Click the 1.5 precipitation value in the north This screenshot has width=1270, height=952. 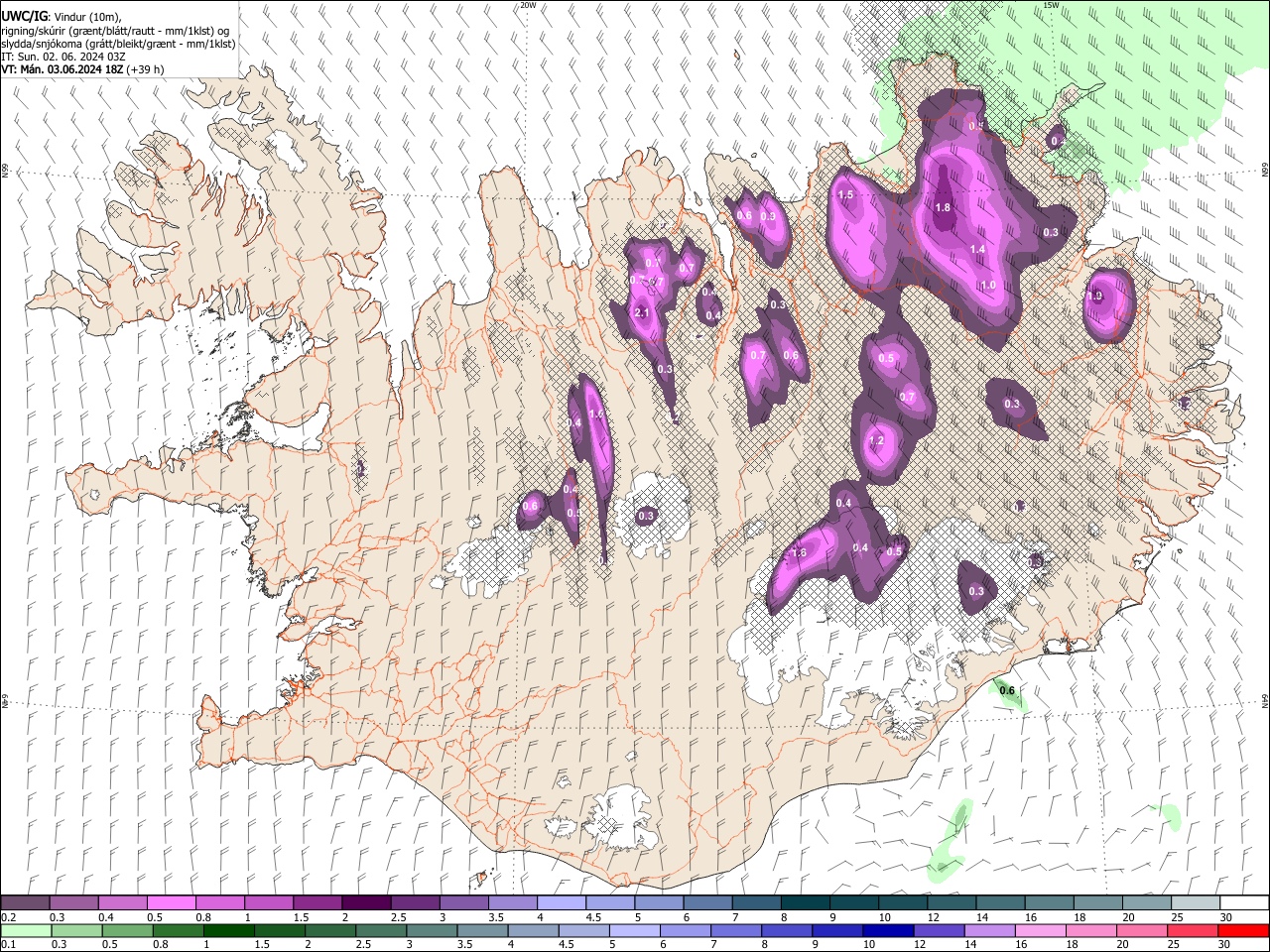click(845, 195)
